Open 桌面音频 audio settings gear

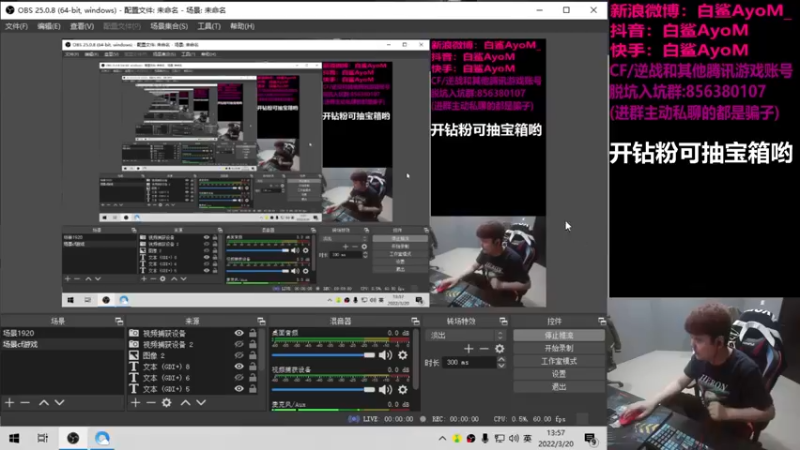[x=403, y=355]
